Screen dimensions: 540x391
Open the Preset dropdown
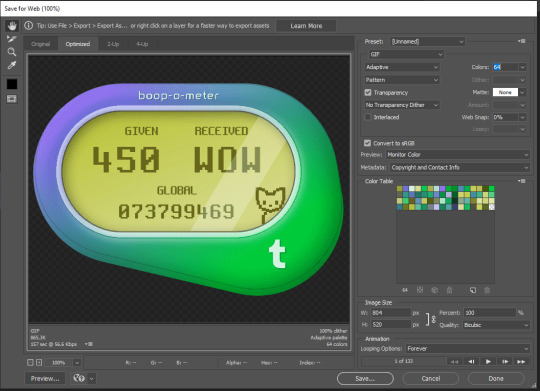tap(427, 42)
